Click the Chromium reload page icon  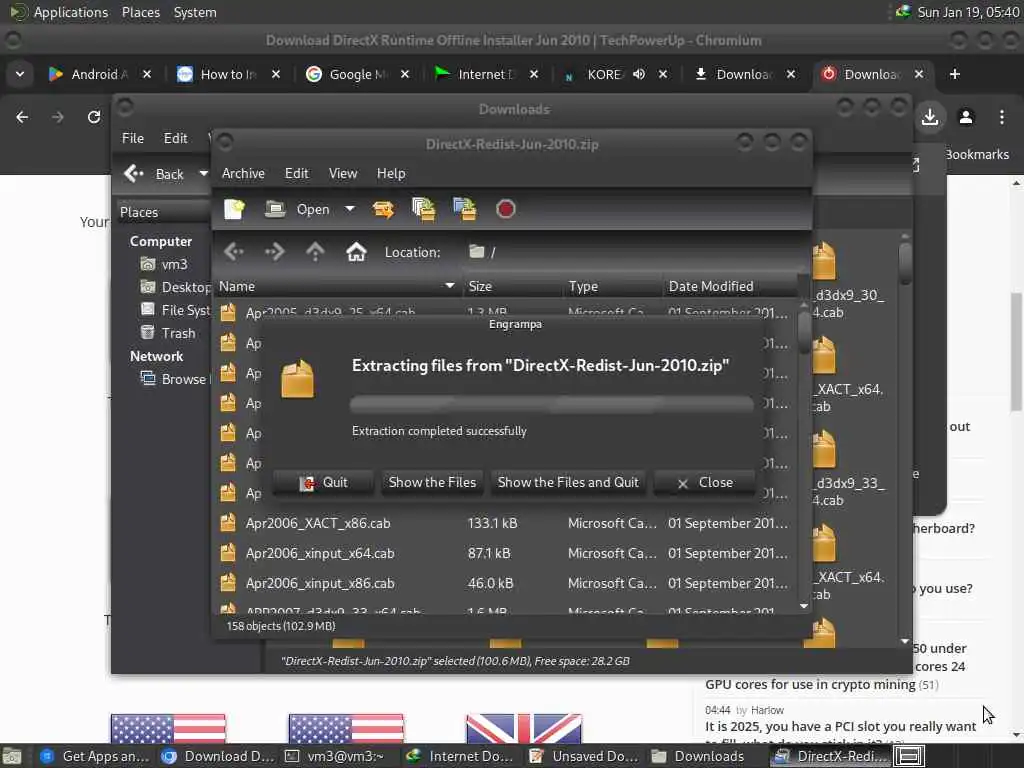94,117
